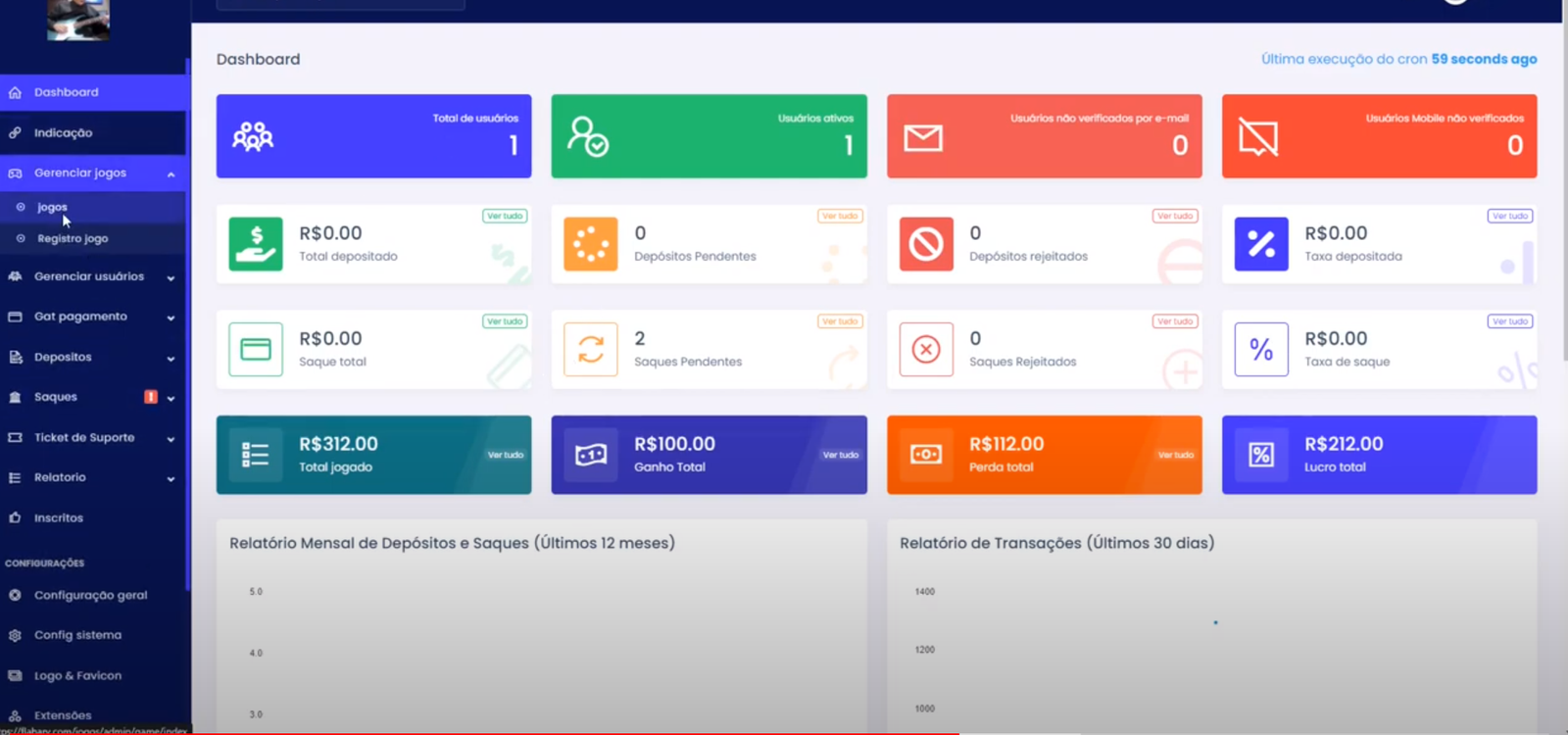This screenshot has width=1568, height=735.
Task: Click the Saques Pendentes refresh icon
Action: [x=591, y=350]
